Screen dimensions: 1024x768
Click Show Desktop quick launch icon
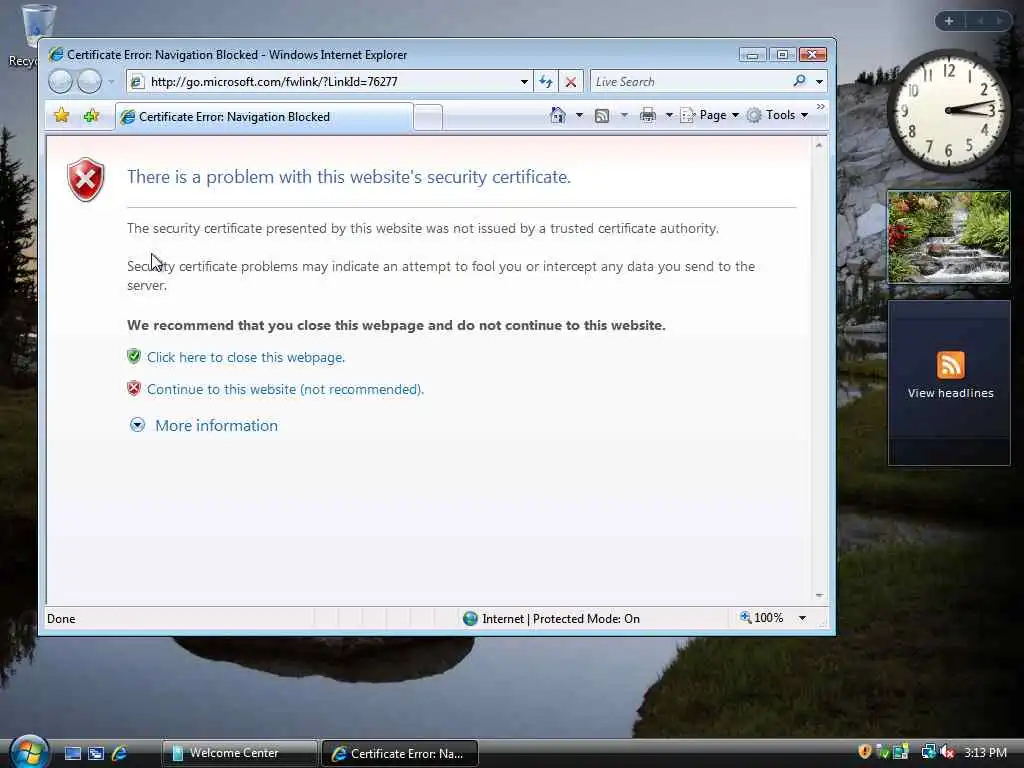point(73,753)
